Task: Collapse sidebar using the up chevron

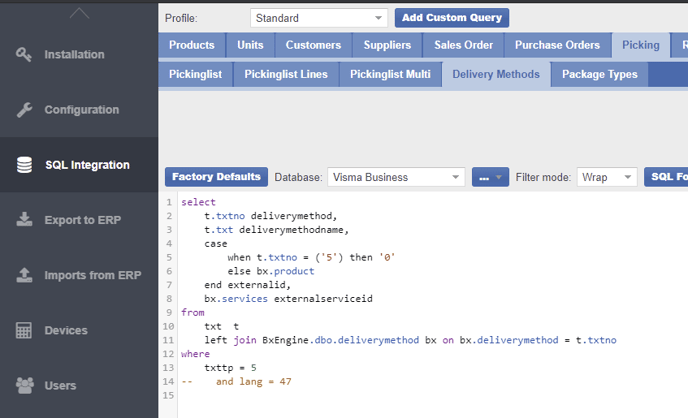Action: point(79,14)
